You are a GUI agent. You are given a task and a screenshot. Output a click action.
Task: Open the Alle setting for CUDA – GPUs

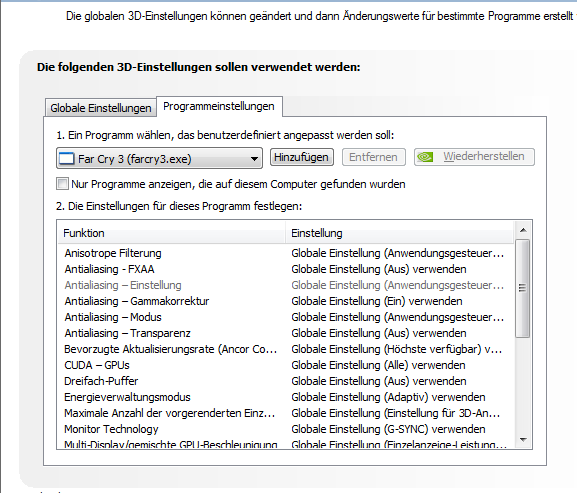click(x=378, y=365)
